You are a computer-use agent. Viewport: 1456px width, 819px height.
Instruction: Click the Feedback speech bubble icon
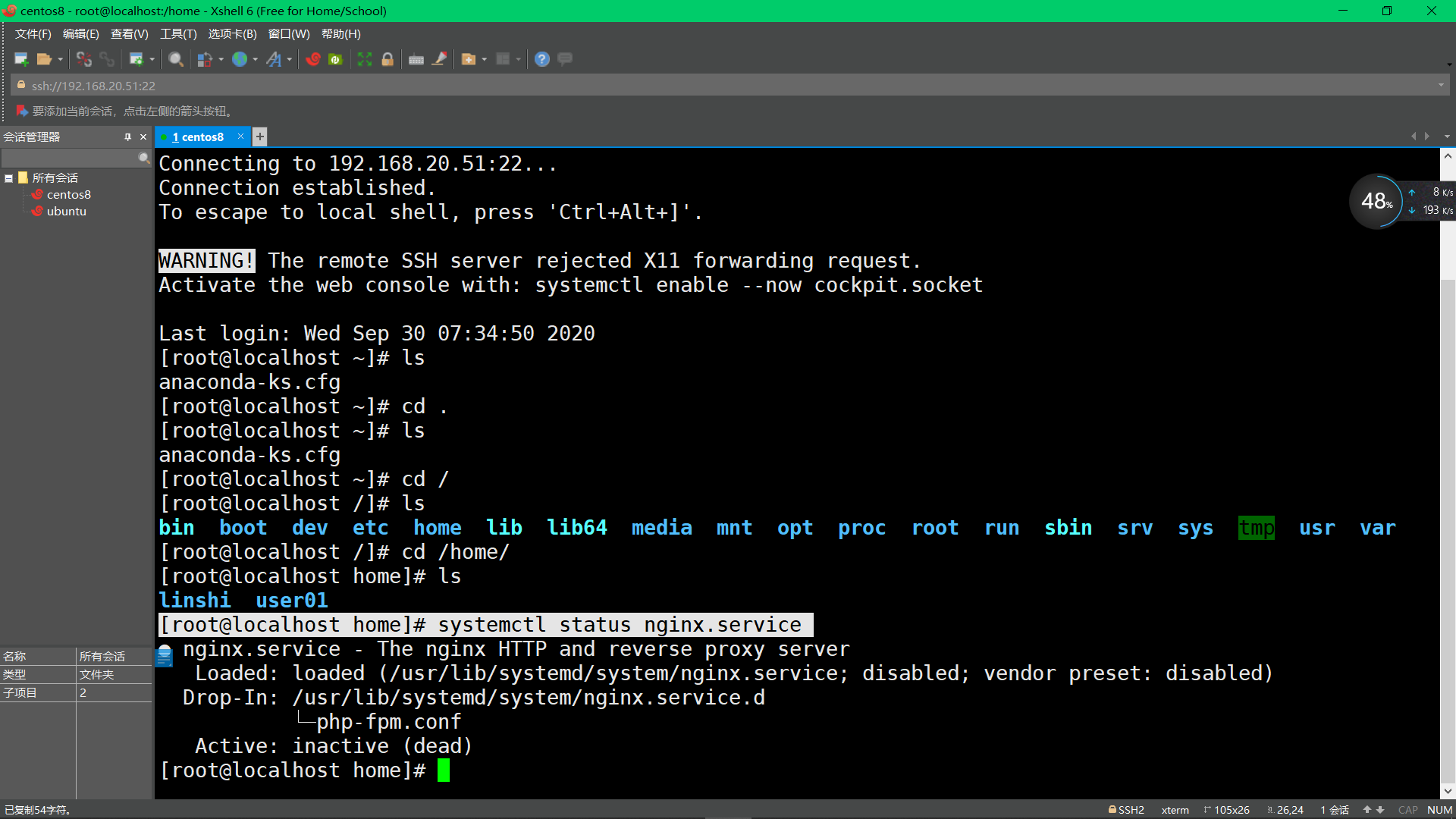[565, 59]
